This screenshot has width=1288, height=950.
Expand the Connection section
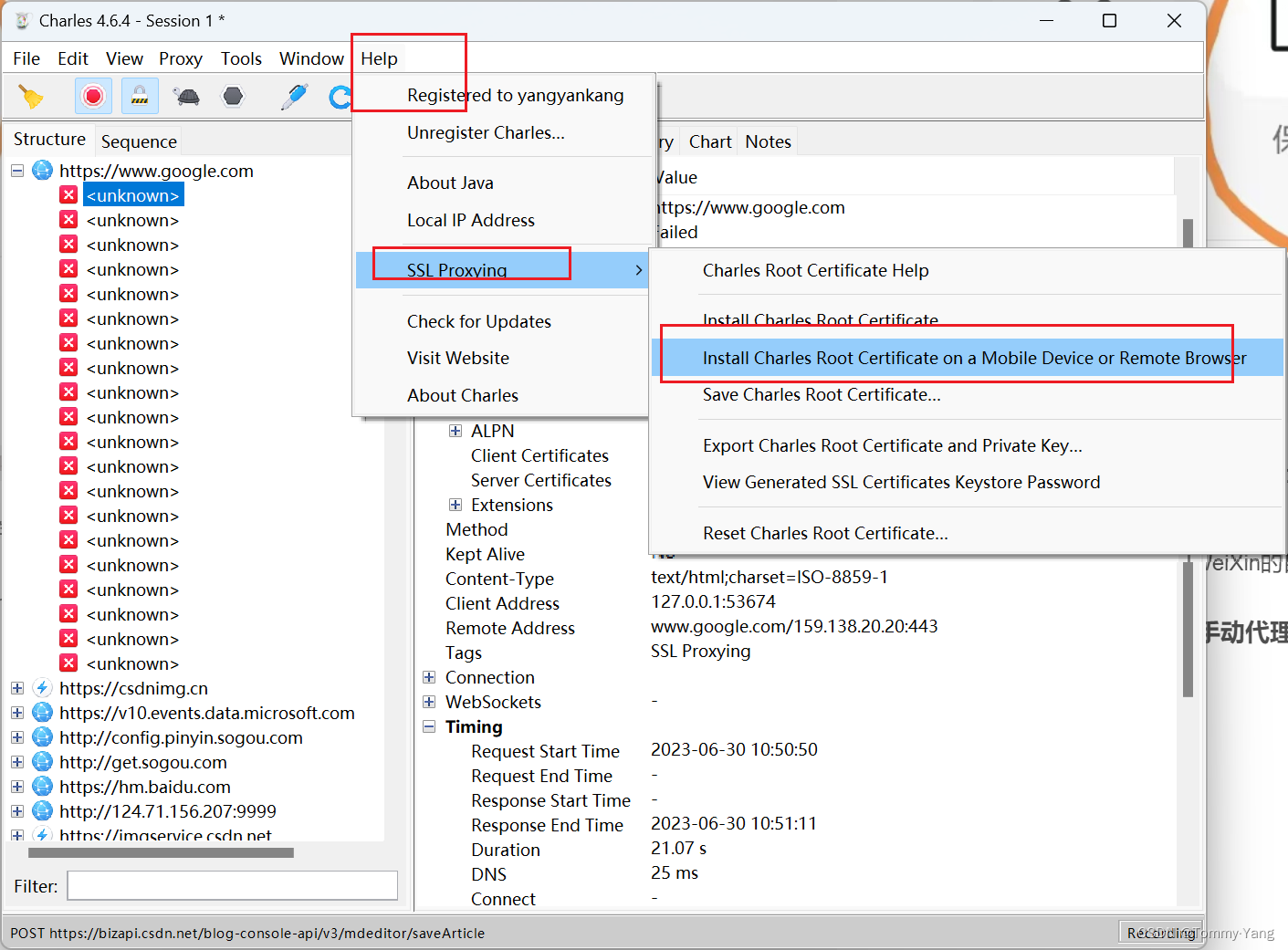click(x=429, y=677)
